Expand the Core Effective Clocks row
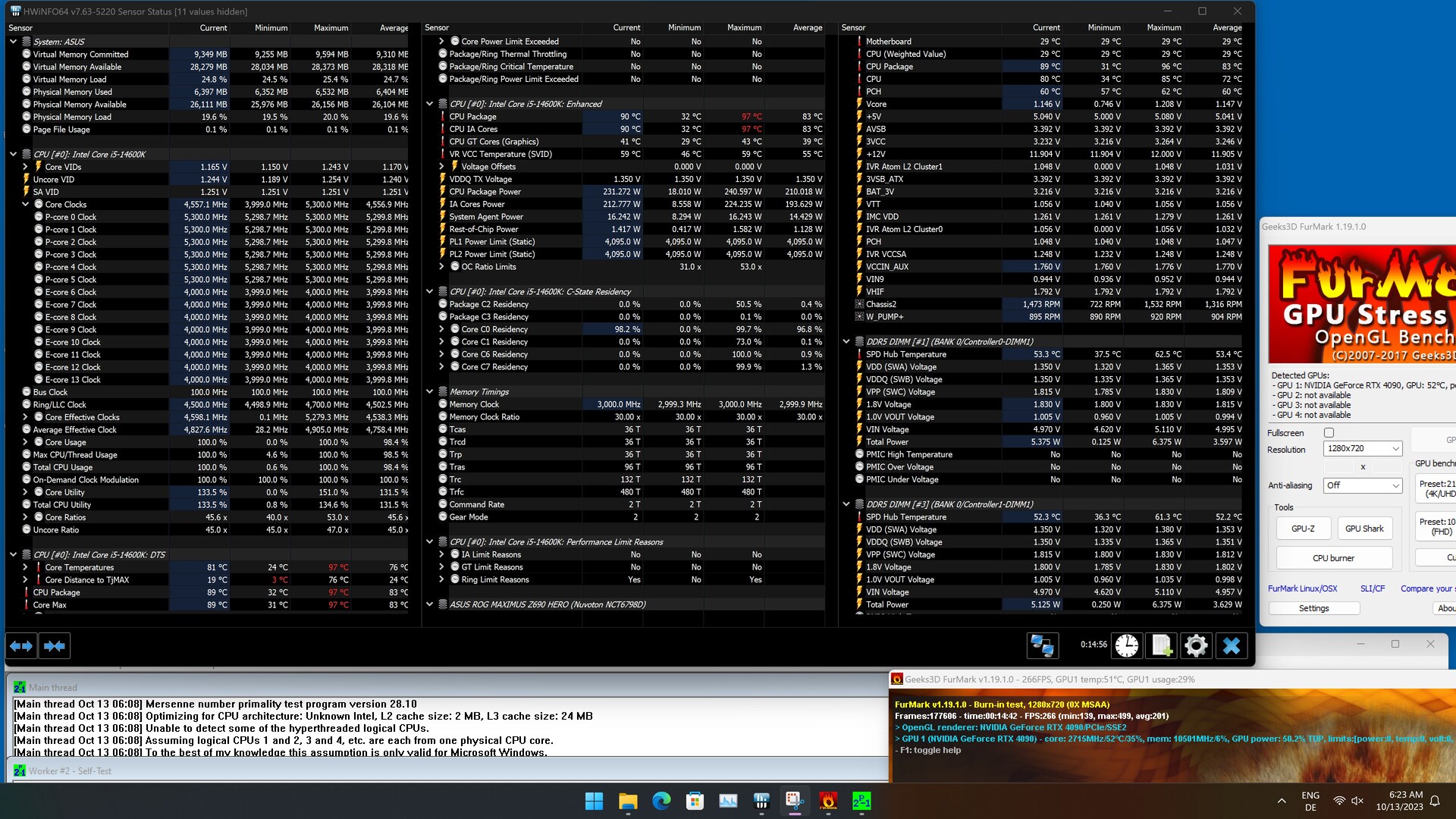 tap(25, 417)
